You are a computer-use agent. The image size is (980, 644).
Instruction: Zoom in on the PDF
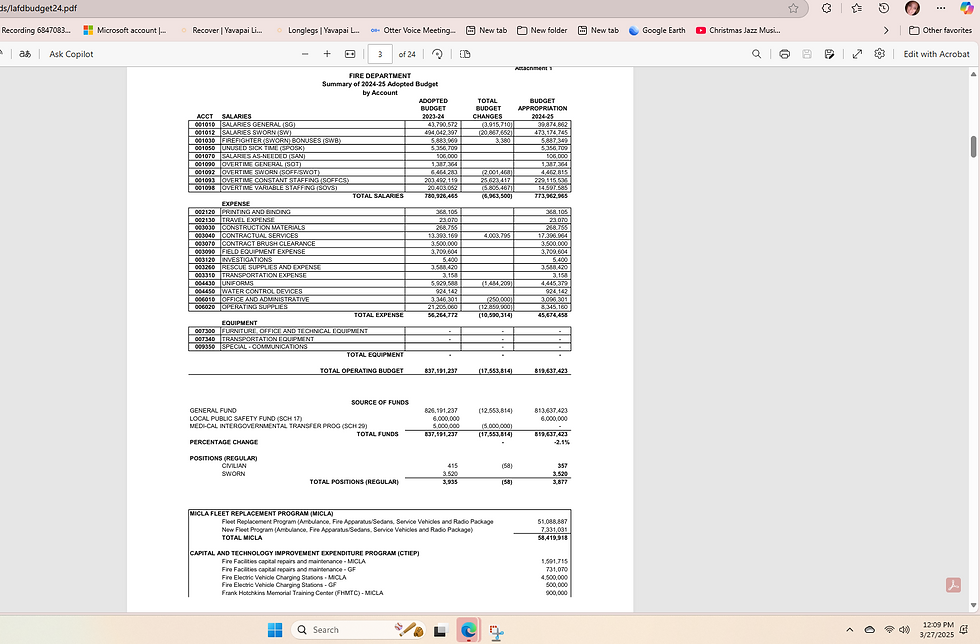click(x=327, y=54)
